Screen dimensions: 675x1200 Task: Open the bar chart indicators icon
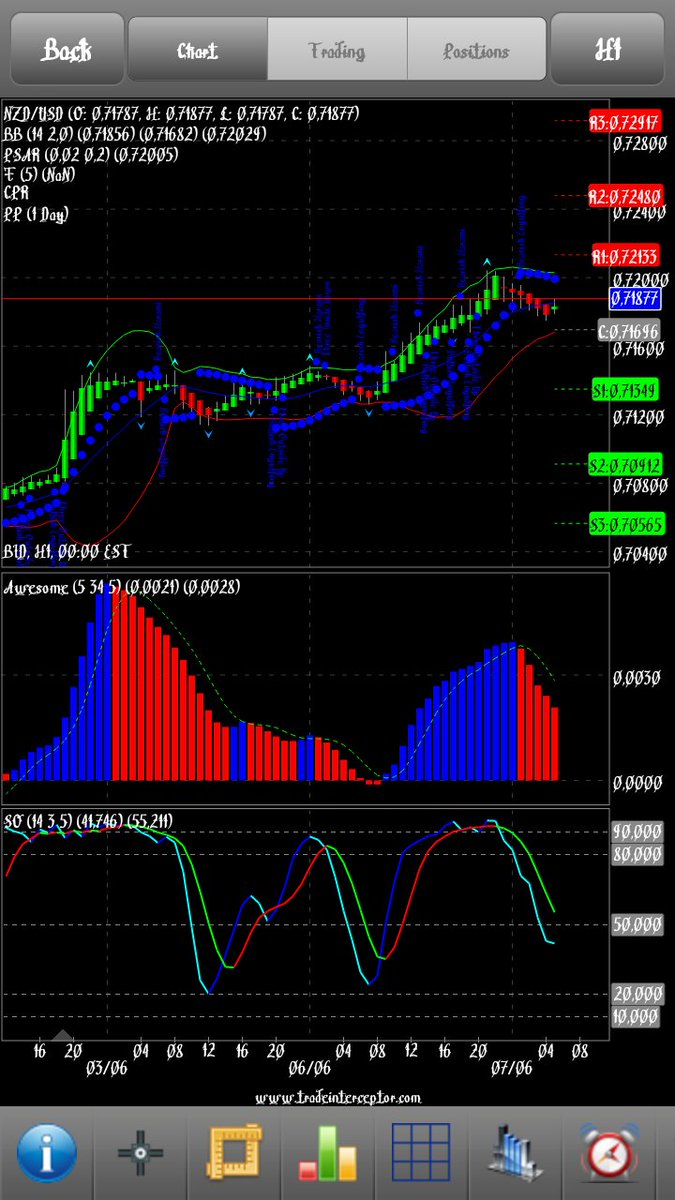click(328, 1152)
